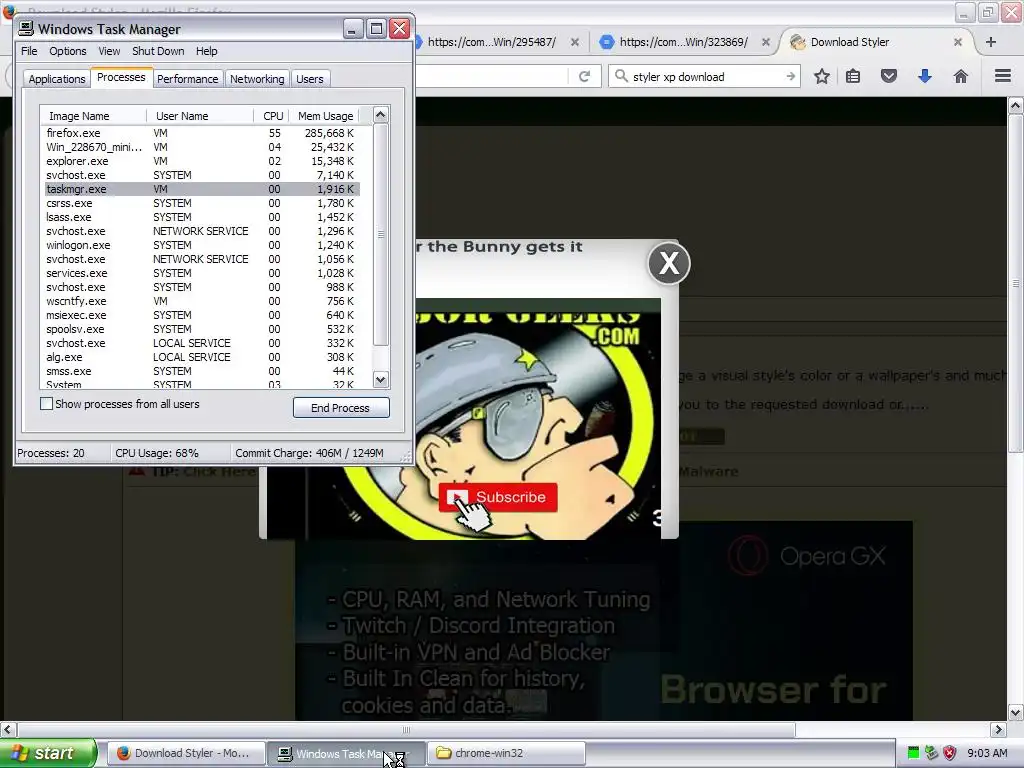Sort processes by CPU column
Screen dimensions: 1024x768
pos(271,116)
